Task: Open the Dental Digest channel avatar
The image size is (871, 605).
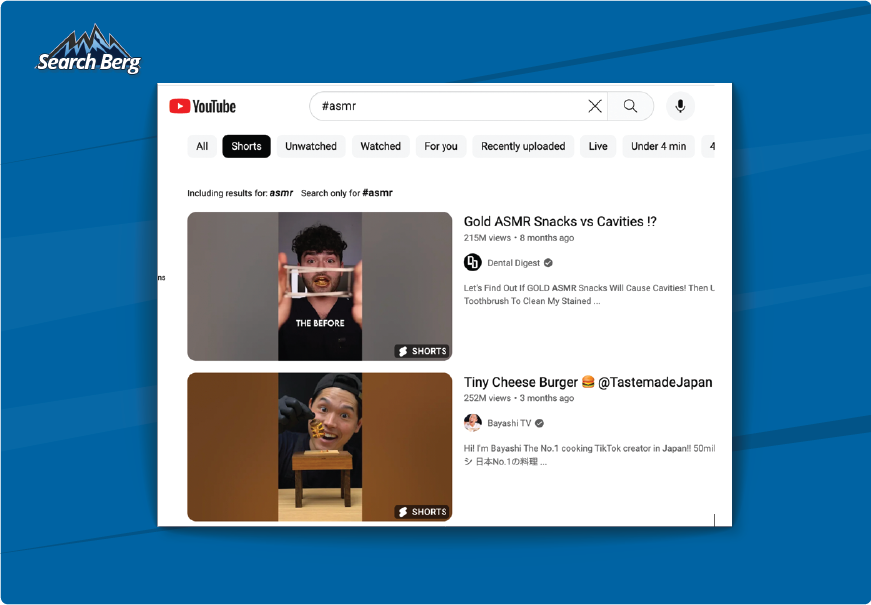Action: pos(473,262)
